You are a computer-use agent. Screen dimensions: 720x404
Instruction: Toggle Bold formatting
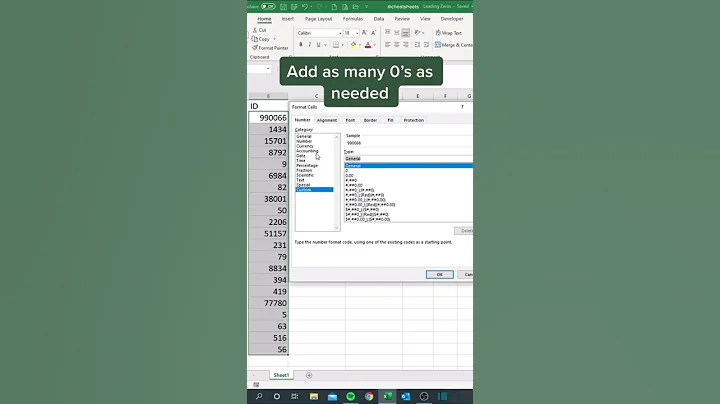(x=301, y=45)
